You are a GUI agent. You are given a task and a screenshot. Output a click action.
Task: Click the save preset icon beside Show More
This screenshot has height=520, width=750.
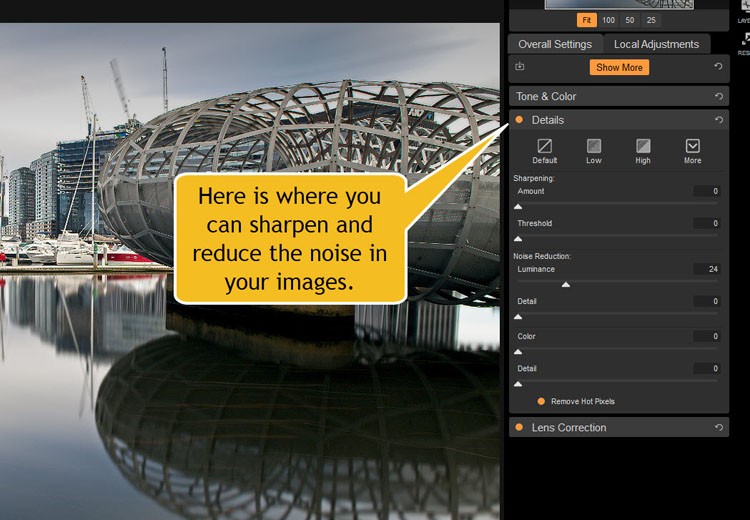click(x=520, y=66)
